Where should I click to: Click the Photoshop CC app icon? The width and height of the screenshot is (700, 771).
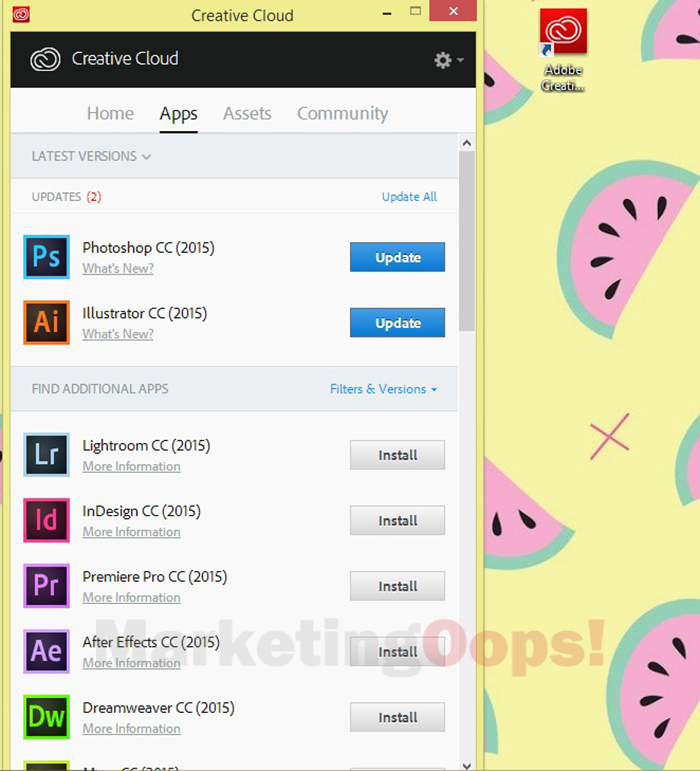tap(46, 257)
